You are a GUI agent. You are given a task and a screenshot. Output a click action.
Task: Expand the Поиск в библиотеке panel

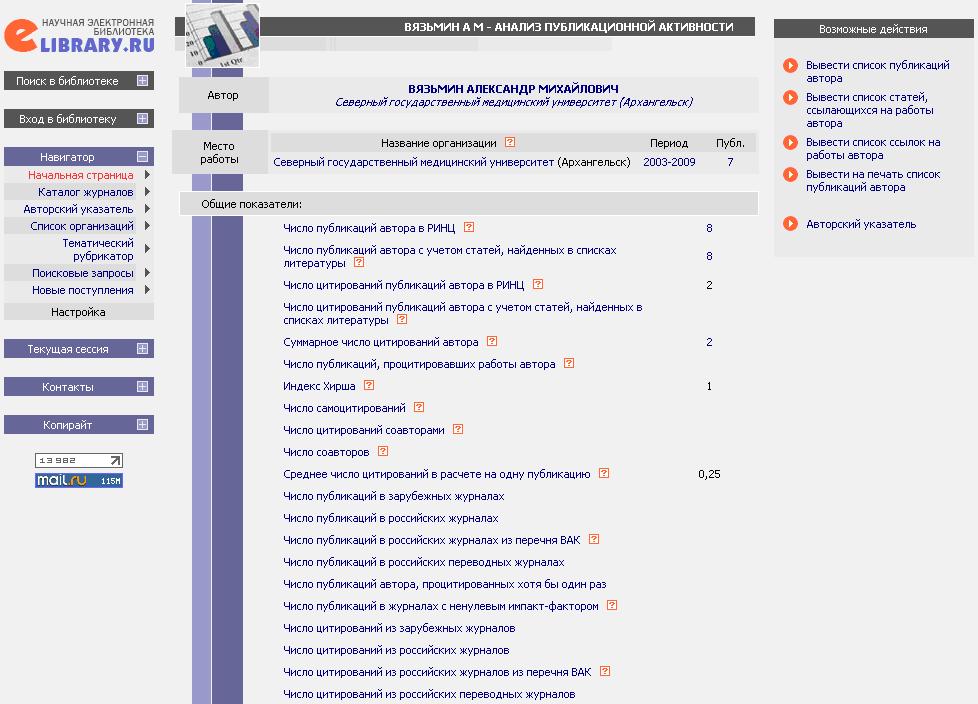click(x=142, y=80)
